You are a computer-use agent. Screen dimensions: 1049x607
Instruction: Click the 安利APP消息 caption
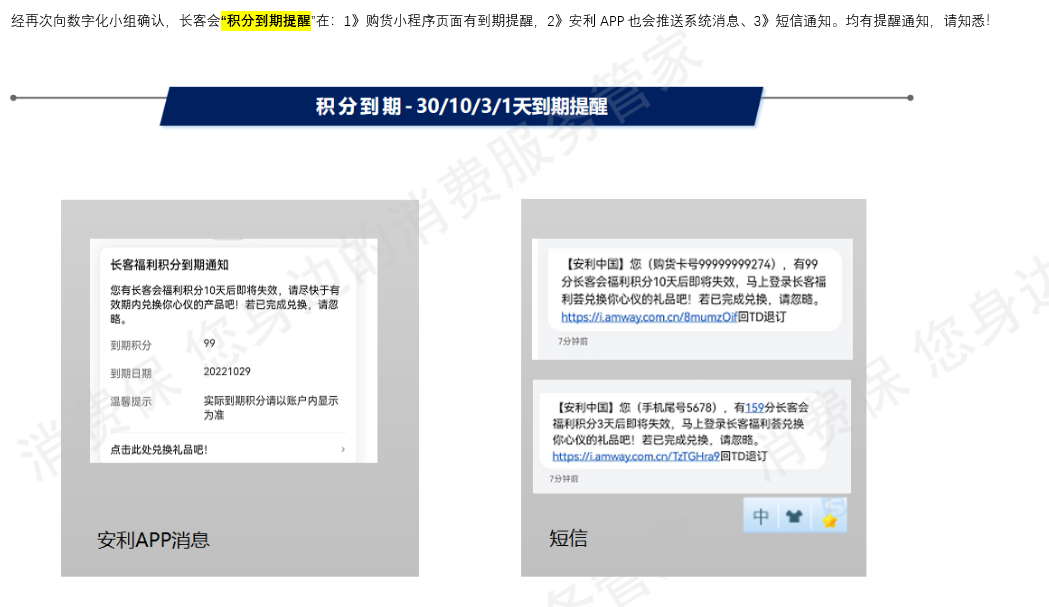[x=153, y=539]
